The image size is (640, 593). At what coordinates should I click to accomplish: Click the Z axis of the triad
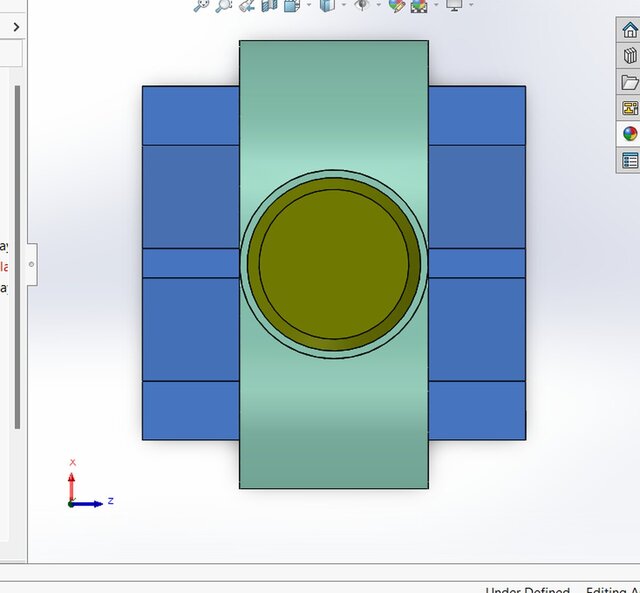(87, 504)
